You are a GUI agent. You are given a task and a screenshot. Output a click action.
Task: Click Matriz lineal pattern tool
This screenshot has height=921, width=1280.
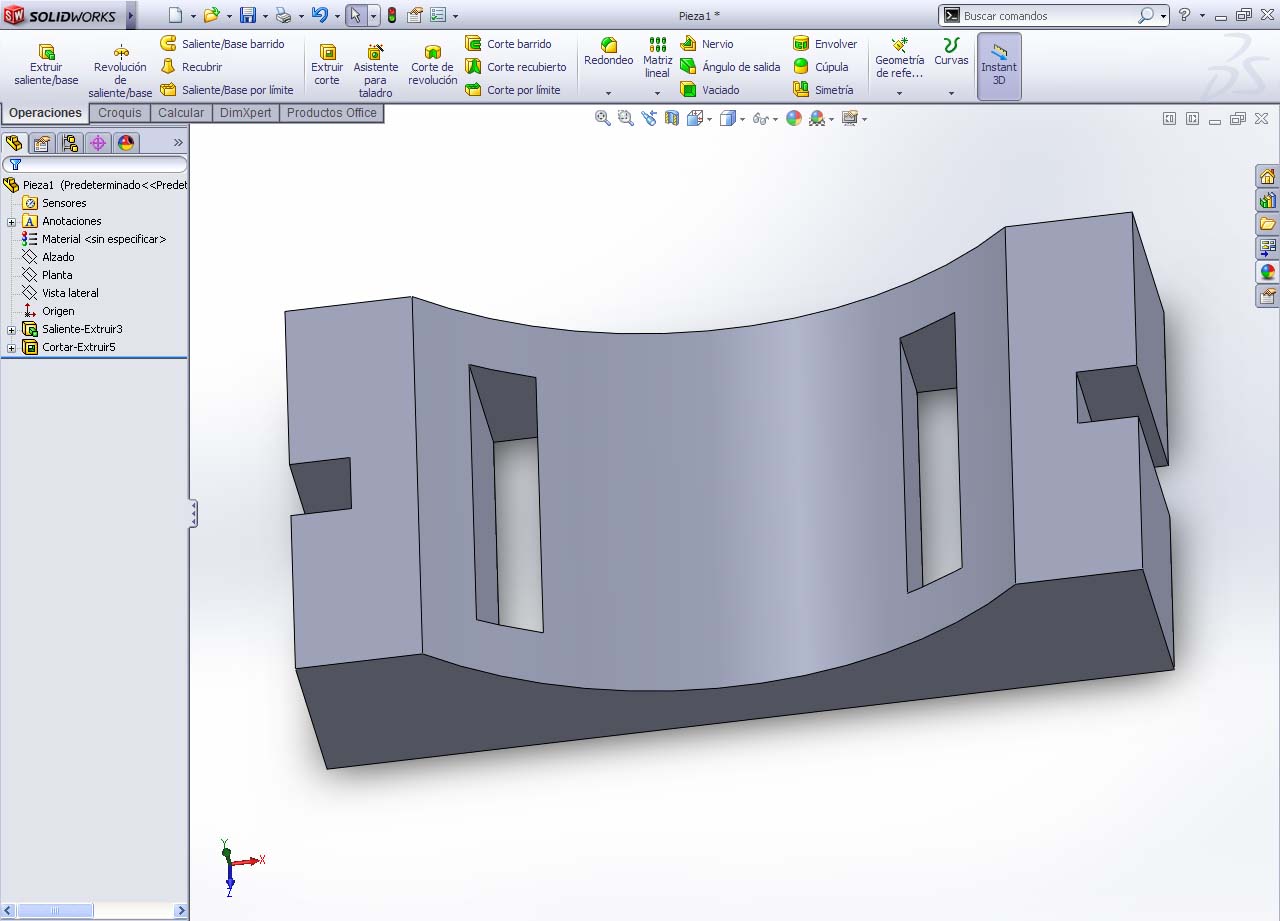point(657,59)
